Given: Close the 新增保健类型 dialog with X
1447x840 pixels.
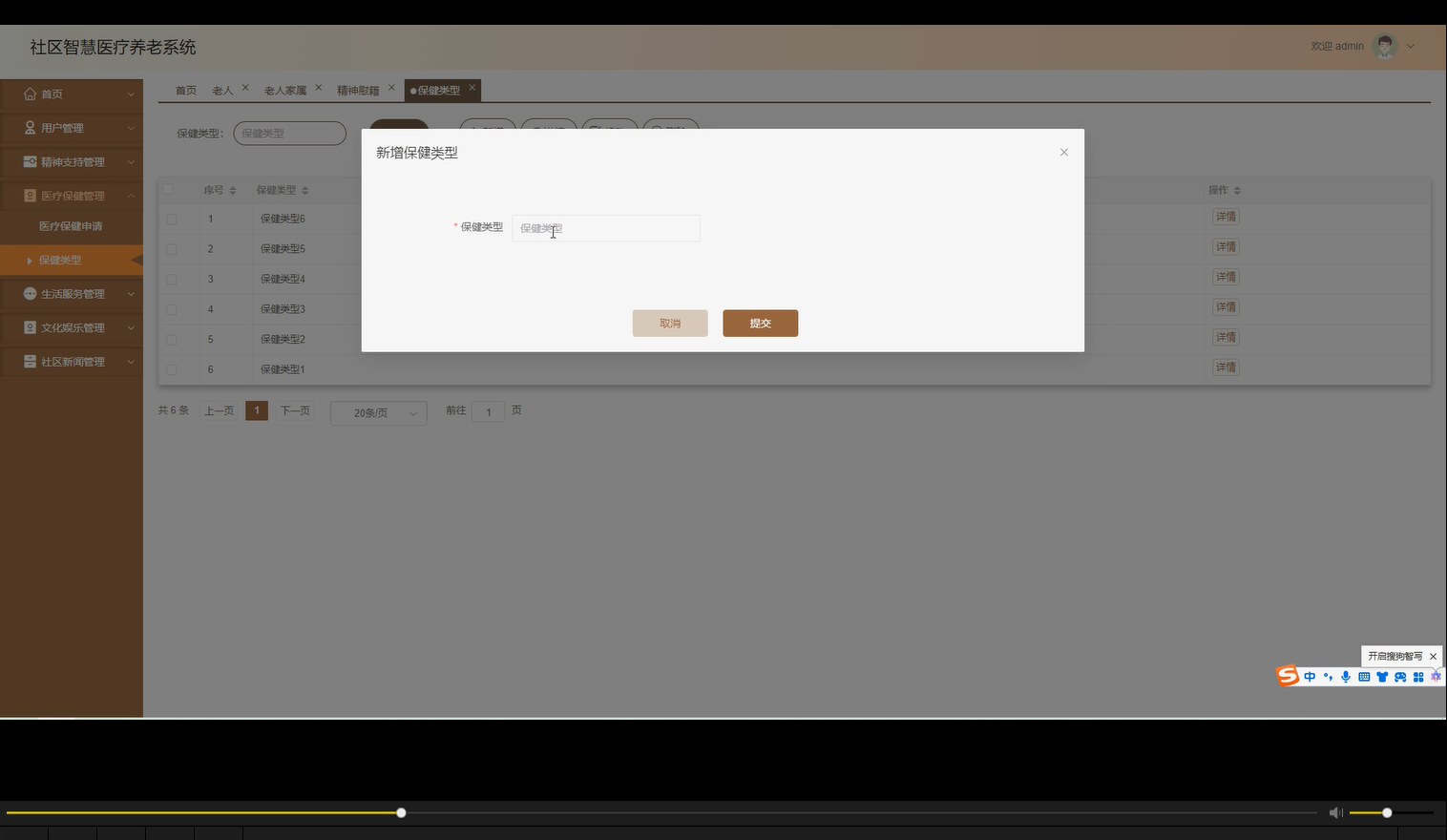Looking at the screenshot, I should (x=1064, y=153).
